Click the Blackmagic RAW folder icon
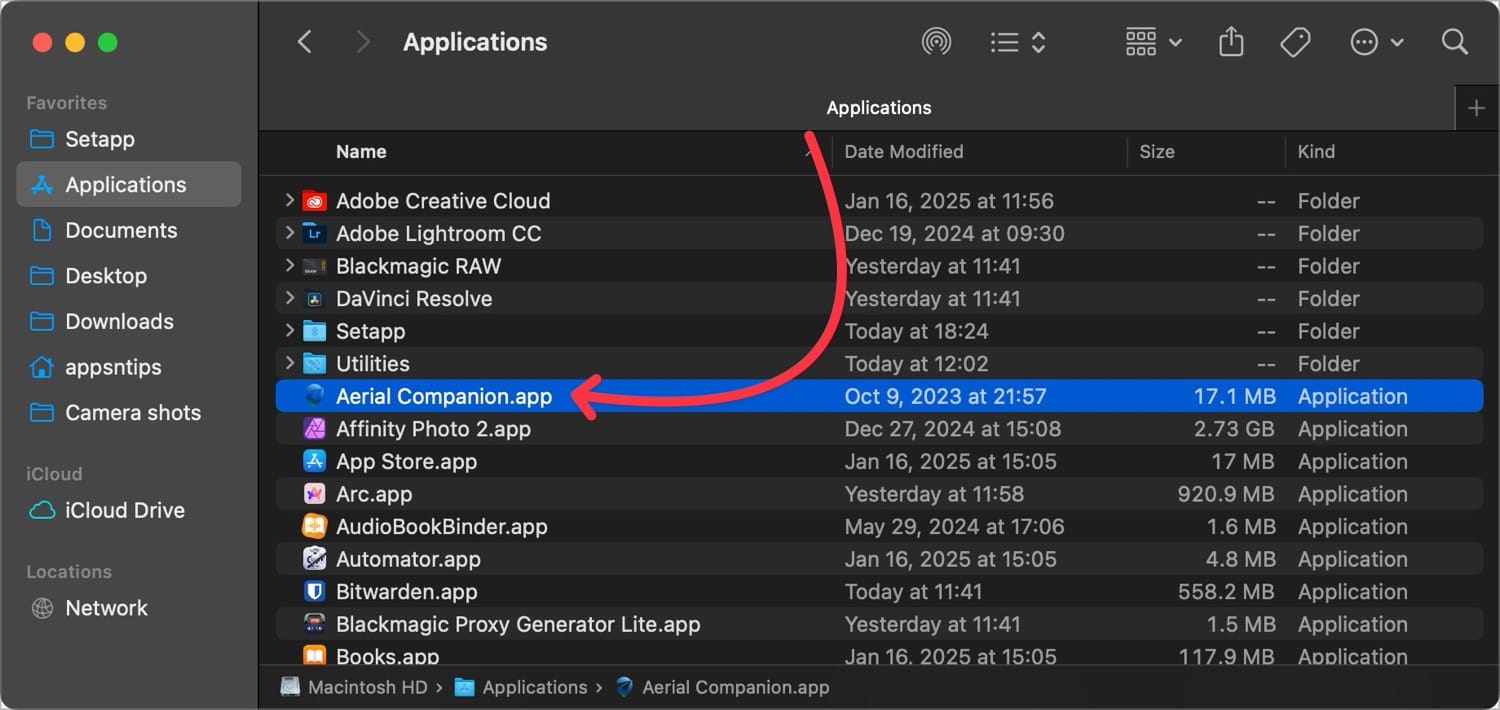 pyautogui.click(x=315, y=266)
